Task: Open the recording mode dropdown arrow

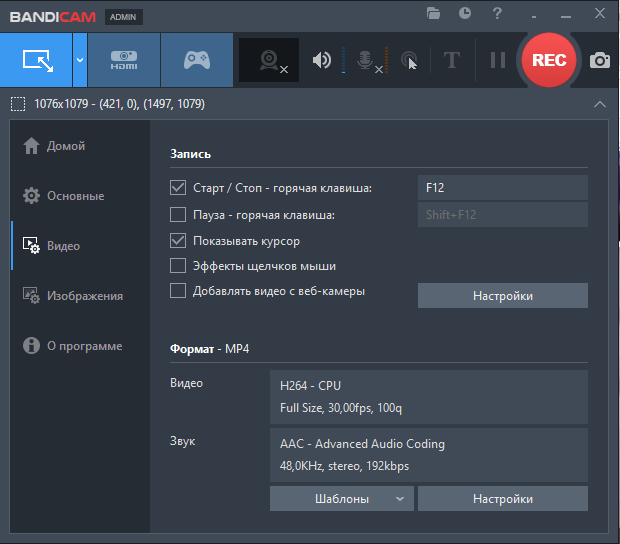Action: pos(80,60)
